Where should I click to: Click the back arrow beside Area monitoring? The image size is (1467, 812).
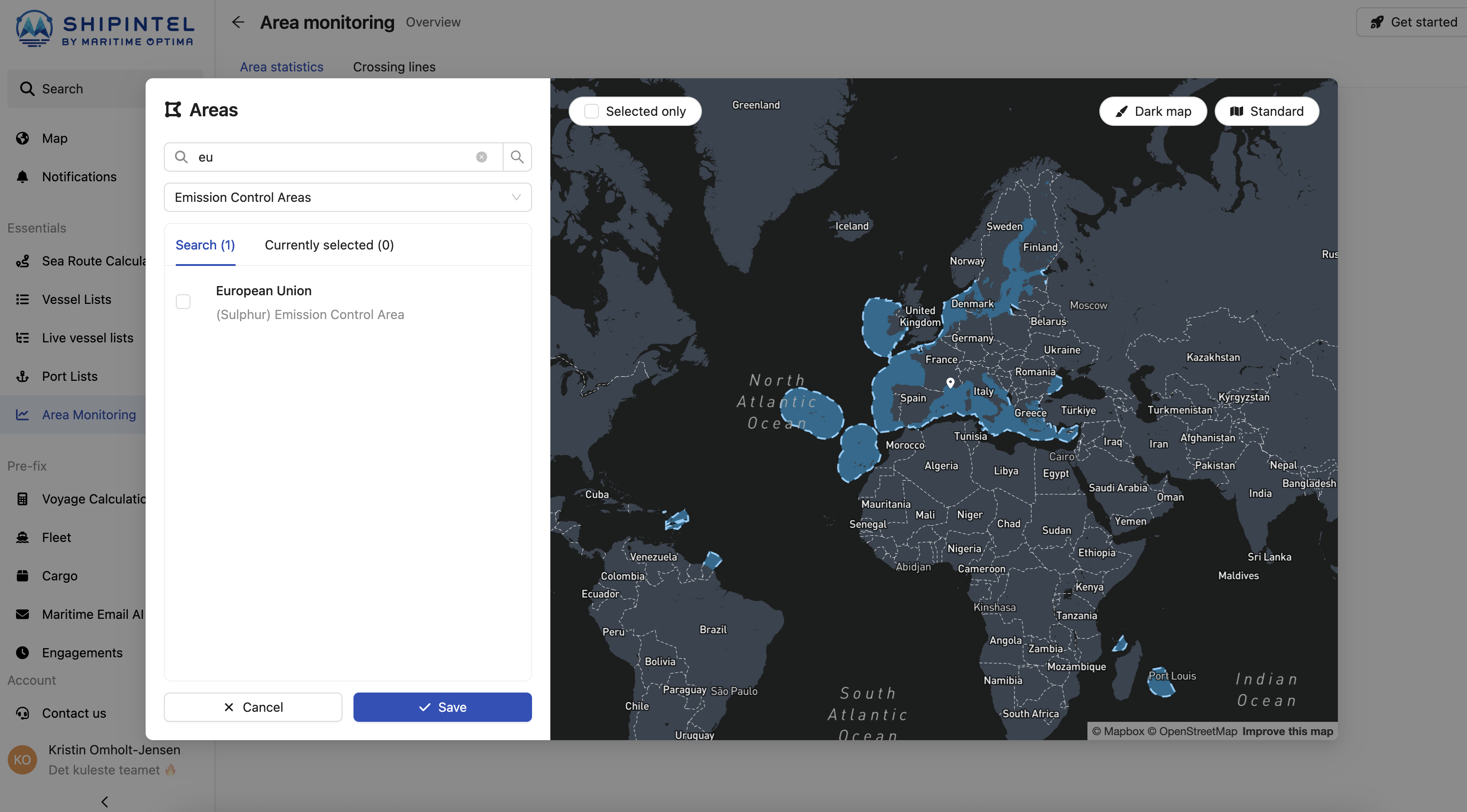tap(238, 22)
